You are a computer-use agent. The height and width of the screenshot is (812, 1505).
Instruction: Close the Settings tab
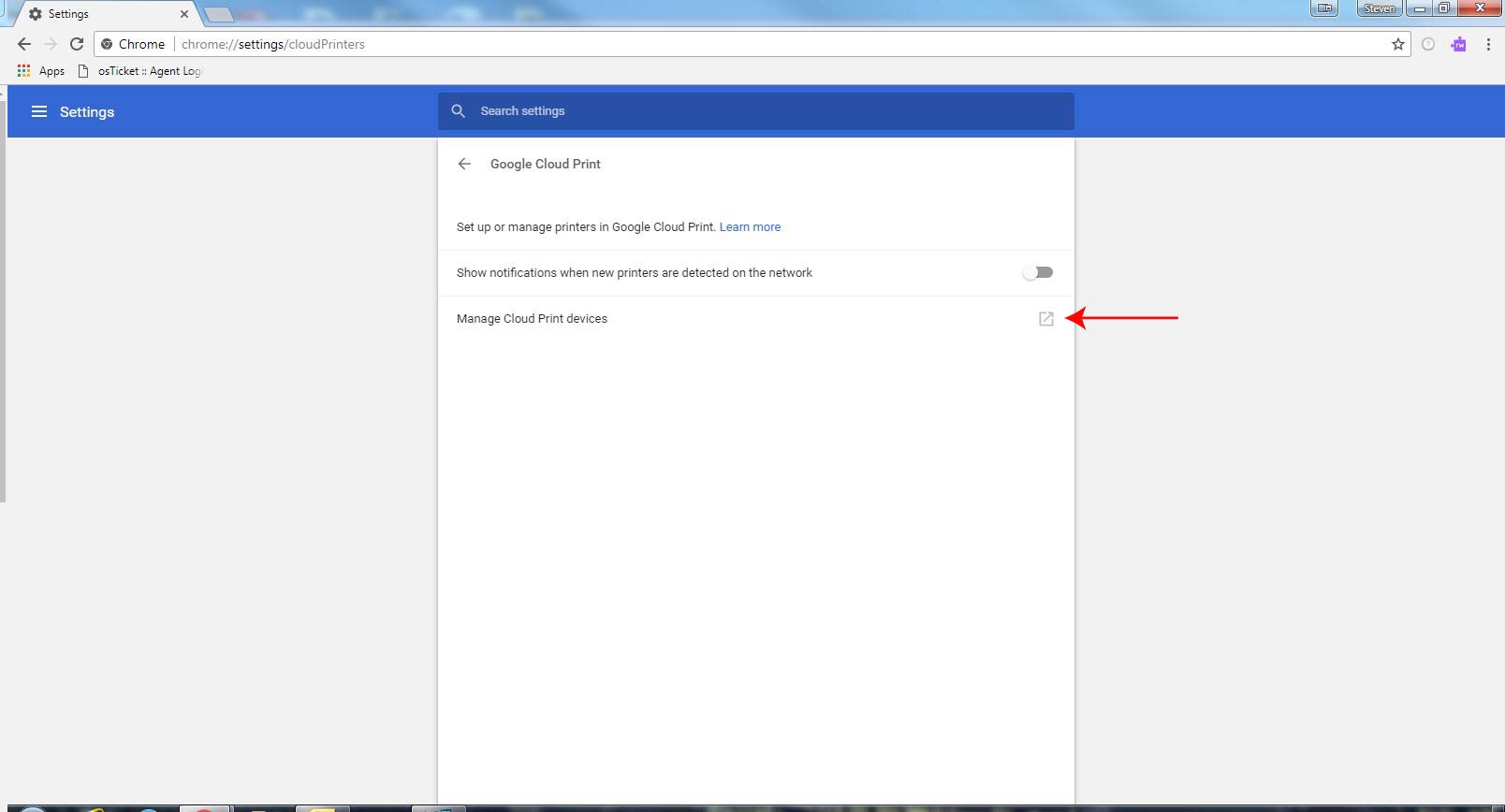(184, 14)
